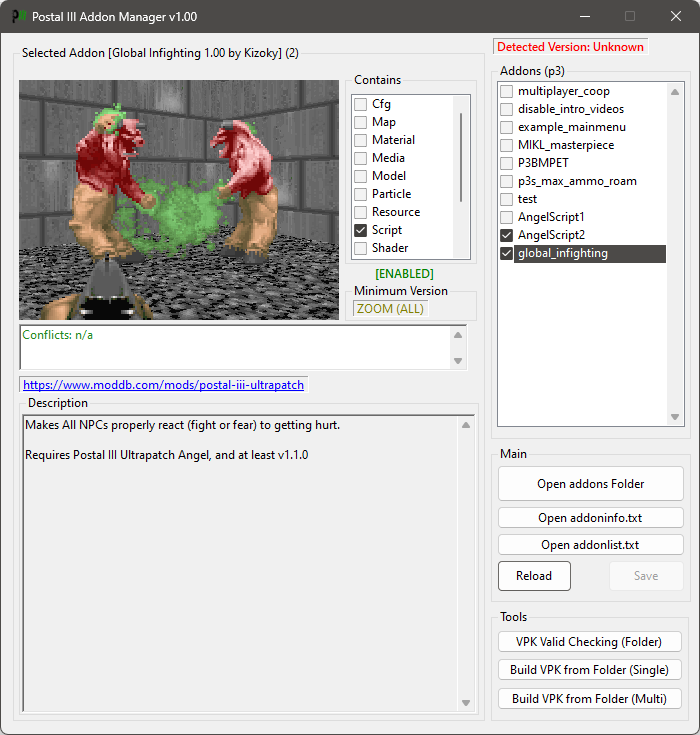The image size is (700, 735).
Task: Click the Description scroll up arrow
Action: coord(466,425)
